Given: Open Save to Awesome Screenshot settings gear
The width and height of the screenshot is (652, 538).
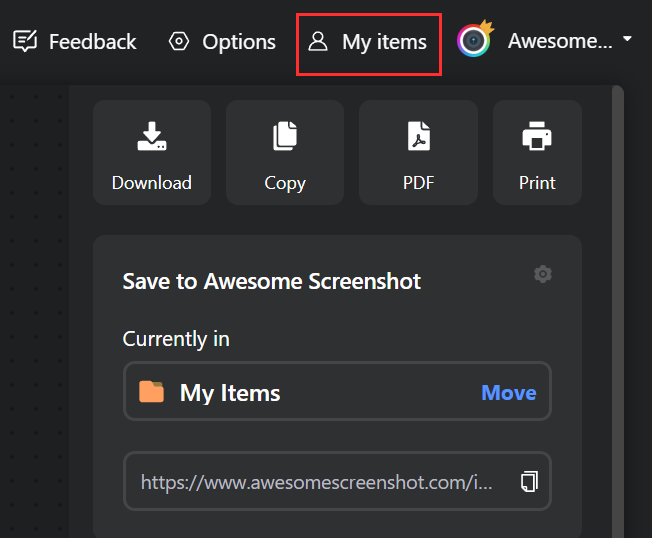Looking at the screenshot, I should 543,274.
